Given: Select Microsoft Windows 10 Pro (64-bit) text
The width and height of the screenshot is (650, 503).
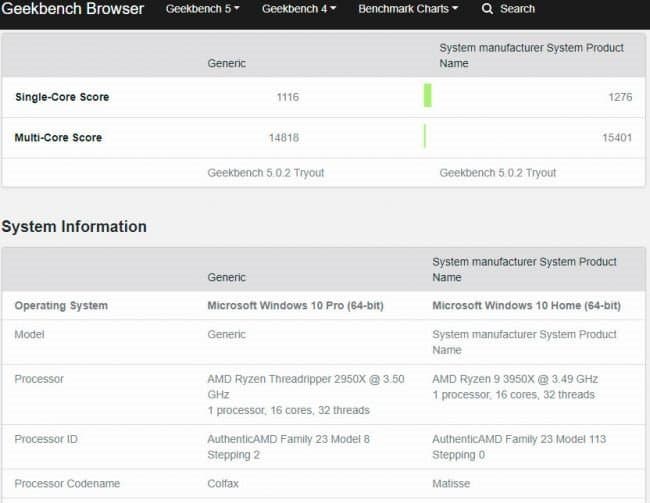Looking at the screenshot, I should (296, 306).
